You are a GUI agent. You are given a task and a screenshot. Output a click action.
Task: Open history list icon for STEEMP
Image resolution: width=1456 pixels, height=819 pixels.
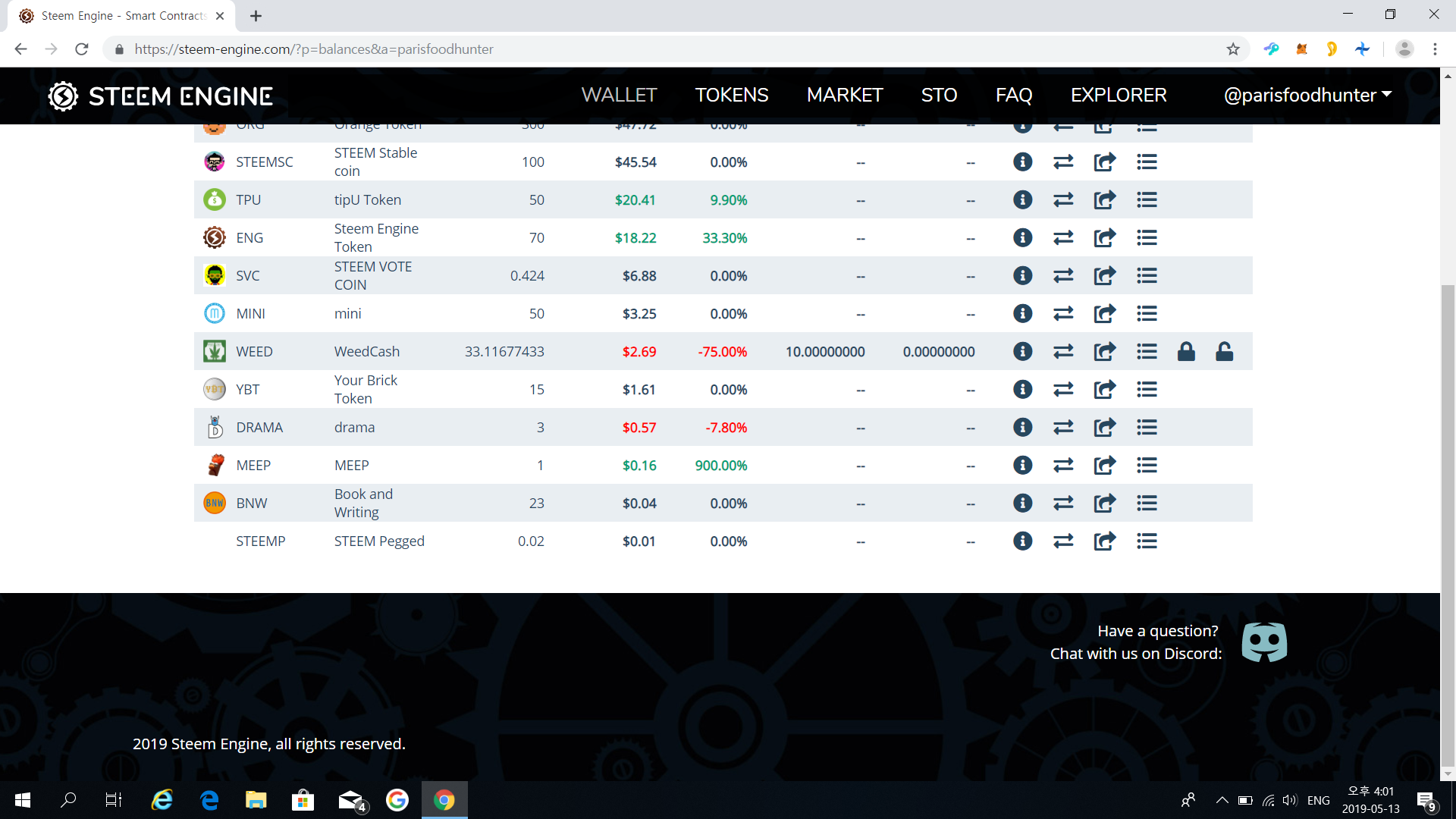[x=1147, y=541]
